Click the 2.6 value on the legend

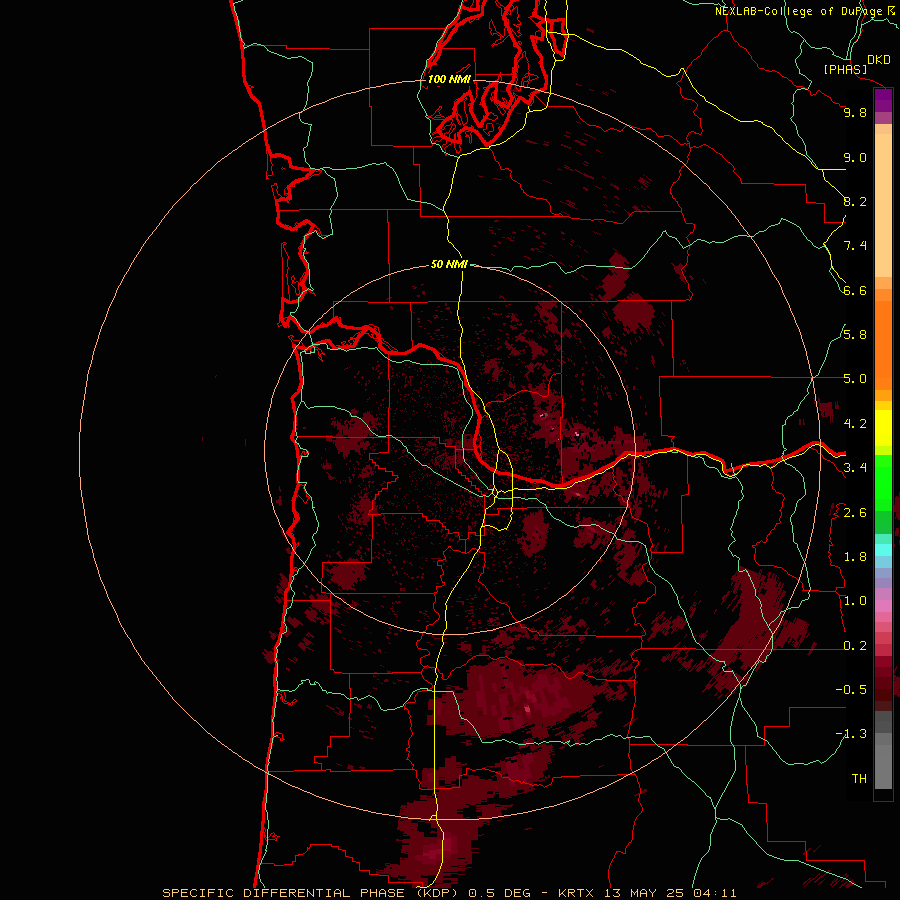point(855,513)
